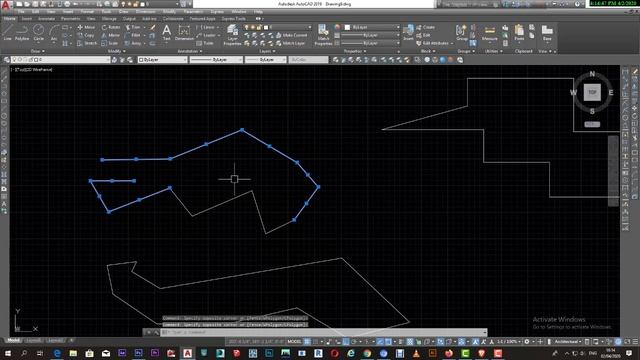Image resolution: width=640 pixels, height=360 pixels.
Task: Select the Circle tool
Action: (38, 32)
